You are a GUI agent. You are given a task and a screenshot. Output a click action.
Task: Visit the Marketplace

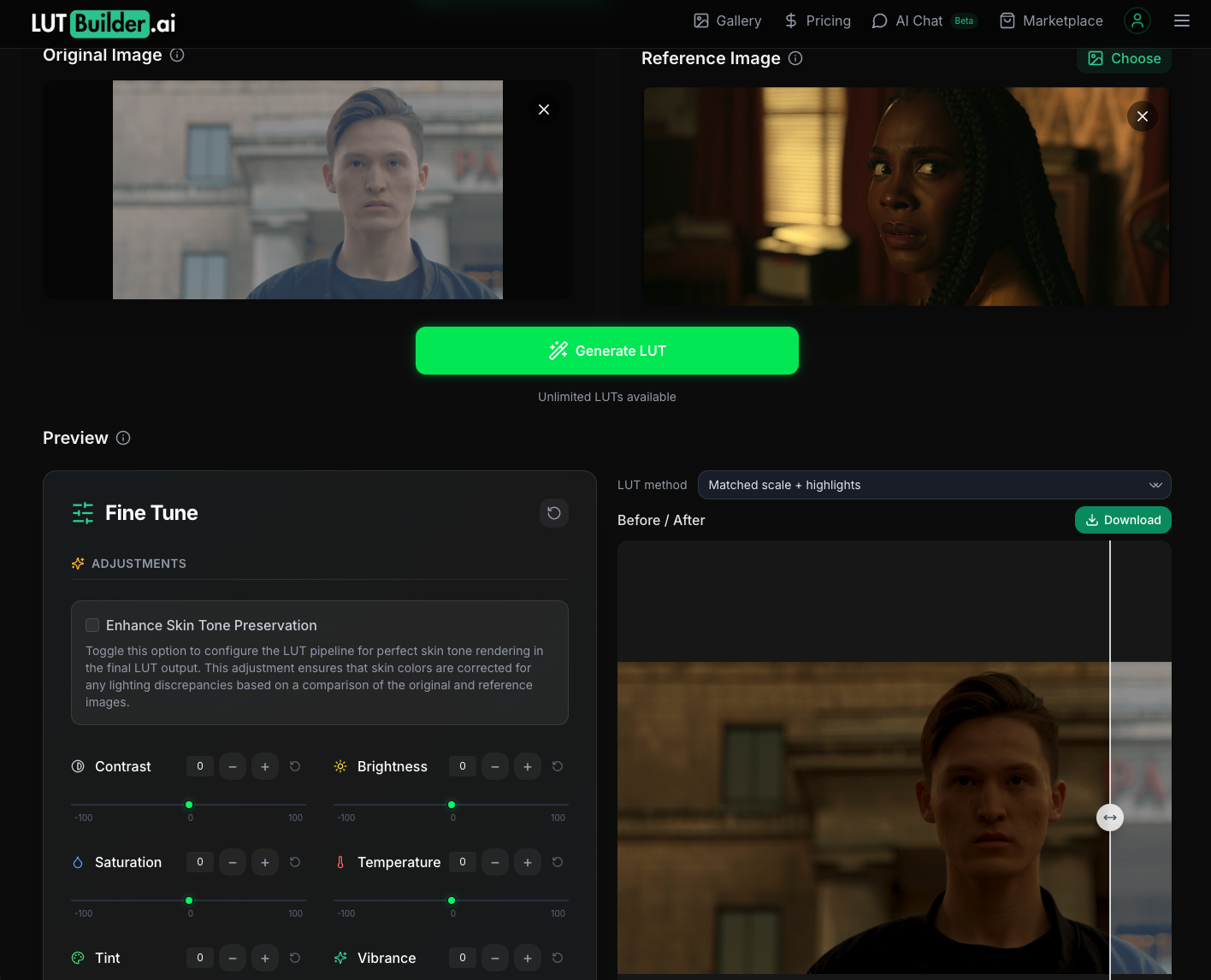coord(1051,21)
